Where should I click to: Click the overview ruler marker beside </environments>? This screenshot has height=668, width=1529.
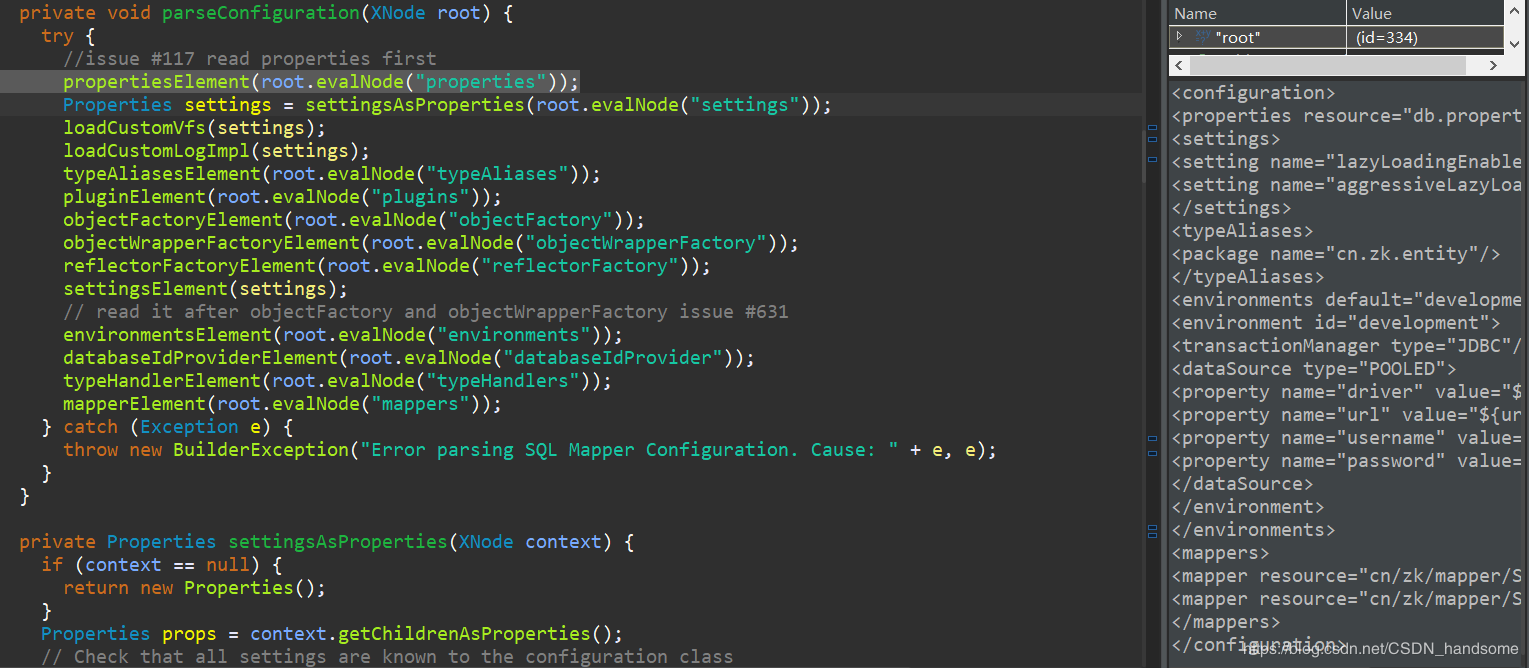(1152, 530)
